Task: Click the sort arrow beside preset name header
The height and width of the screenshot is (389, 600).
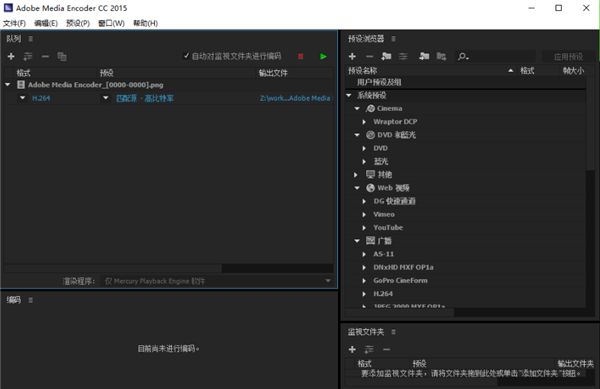Action: [510, 71]
